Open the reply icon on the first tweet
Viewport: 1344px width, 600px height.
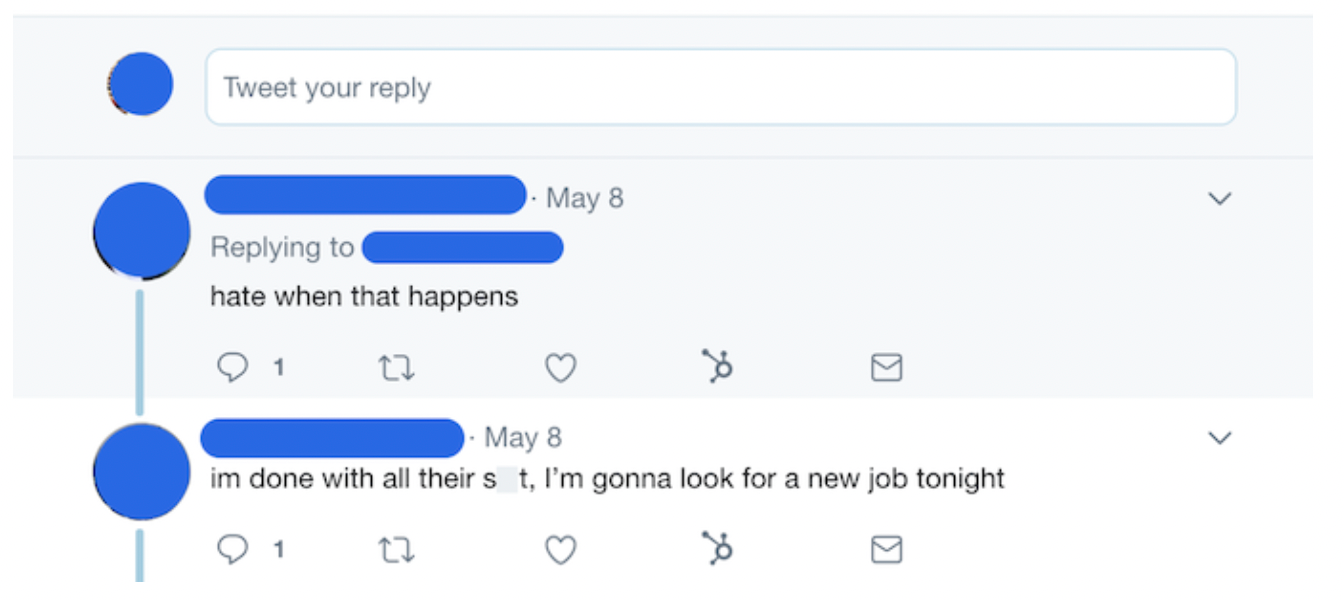[235, 367]
